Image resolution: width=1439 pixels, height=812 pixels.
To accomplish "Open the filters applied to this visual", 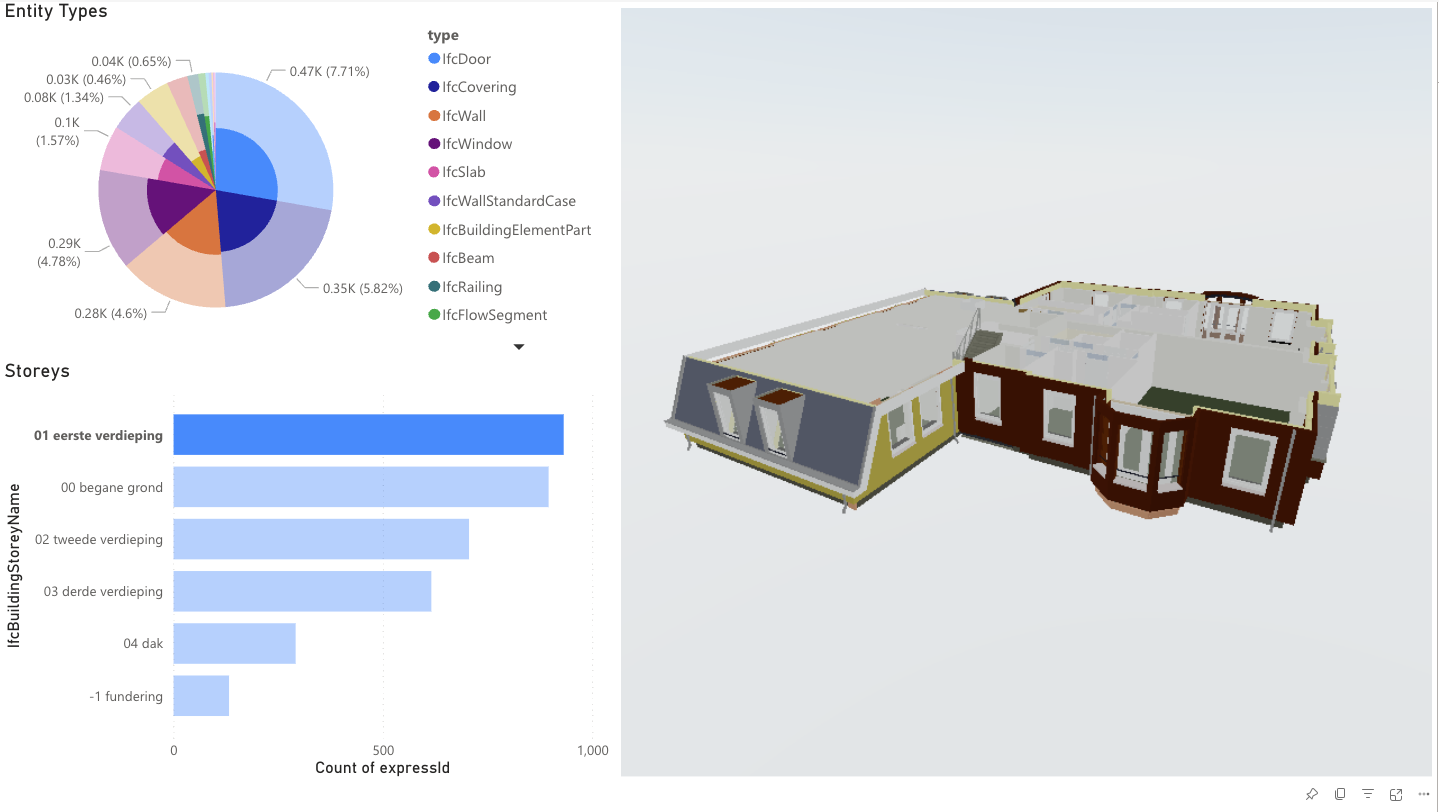I will (1367, 794).
